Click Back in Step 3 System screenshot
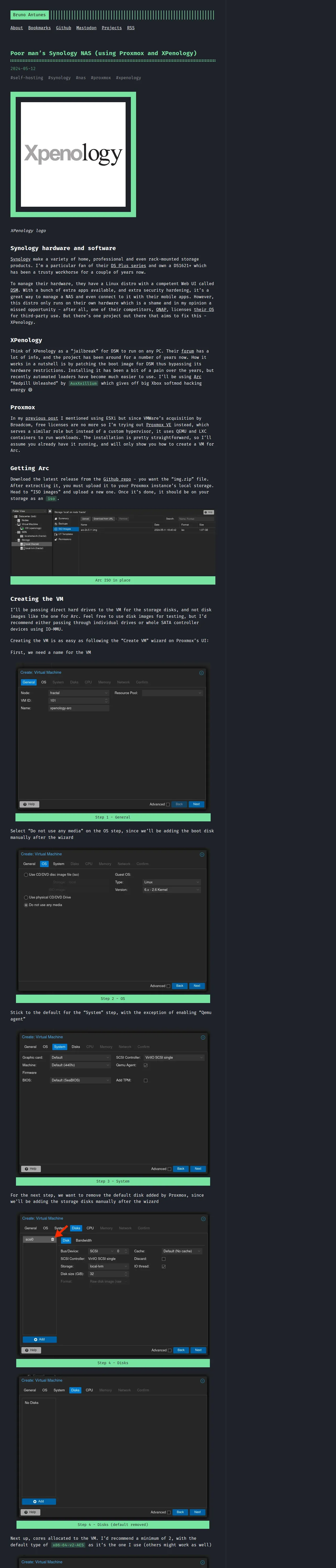Screen dimensions: 336x1568 pyautogui.click(x=181, y=1168)
